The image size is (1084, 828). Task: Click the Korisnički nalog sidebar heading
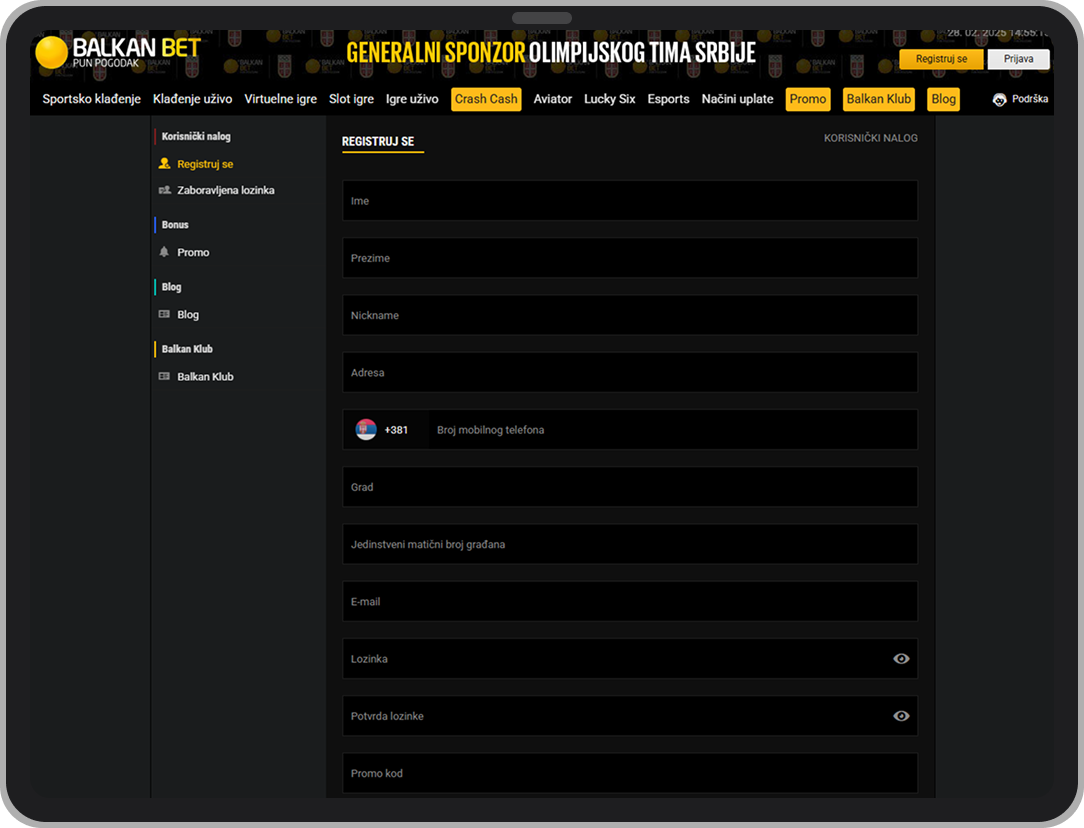(x=196, y=136)
